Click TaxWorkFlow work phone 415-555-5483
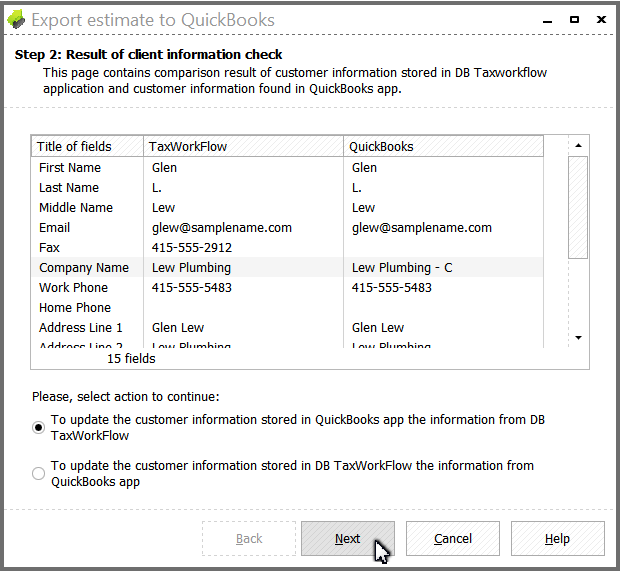The height and width of the screenshot is (571, 621). point(192,287)
